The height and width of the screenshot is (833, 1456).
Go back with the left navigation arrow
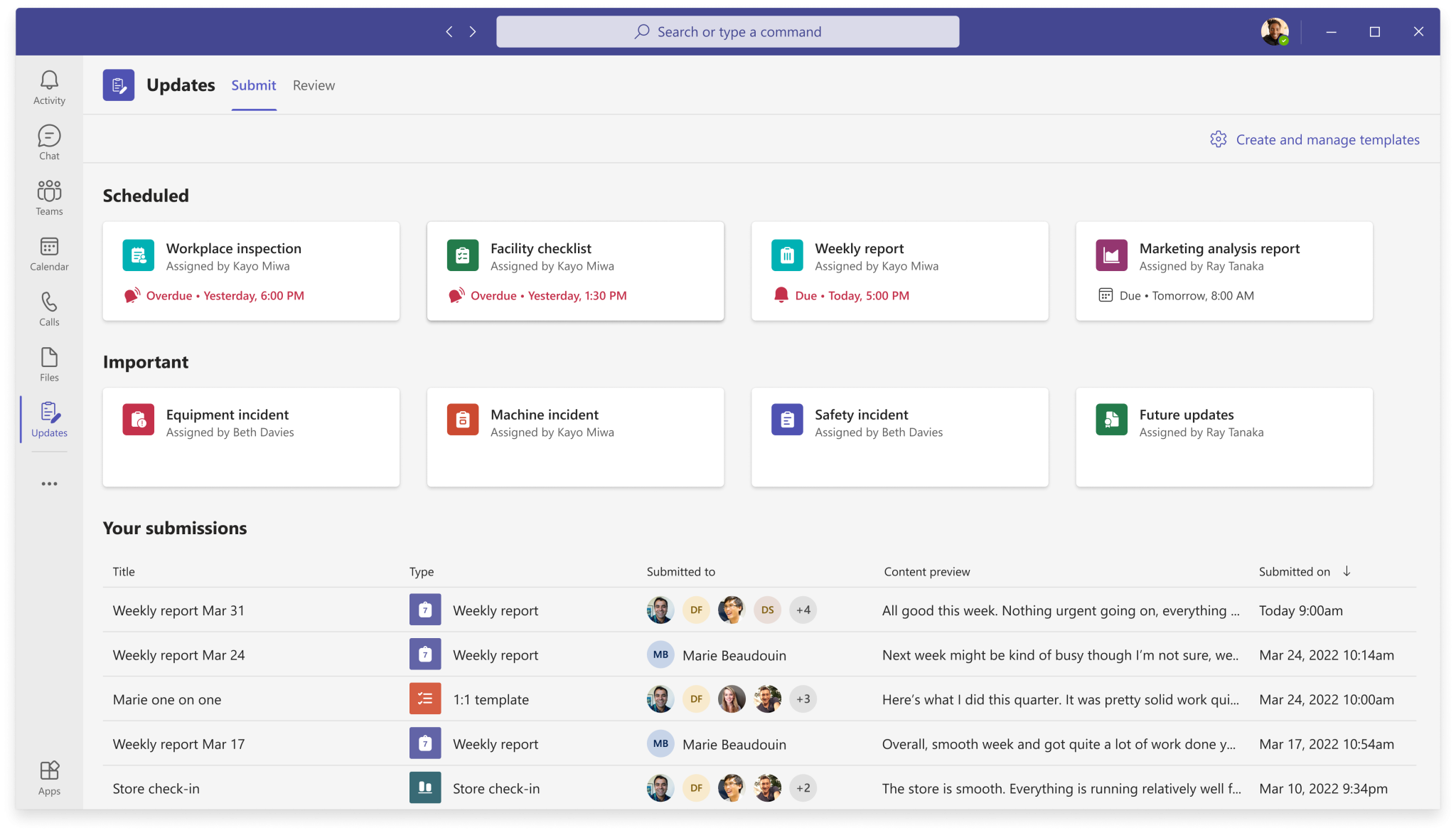449,31
